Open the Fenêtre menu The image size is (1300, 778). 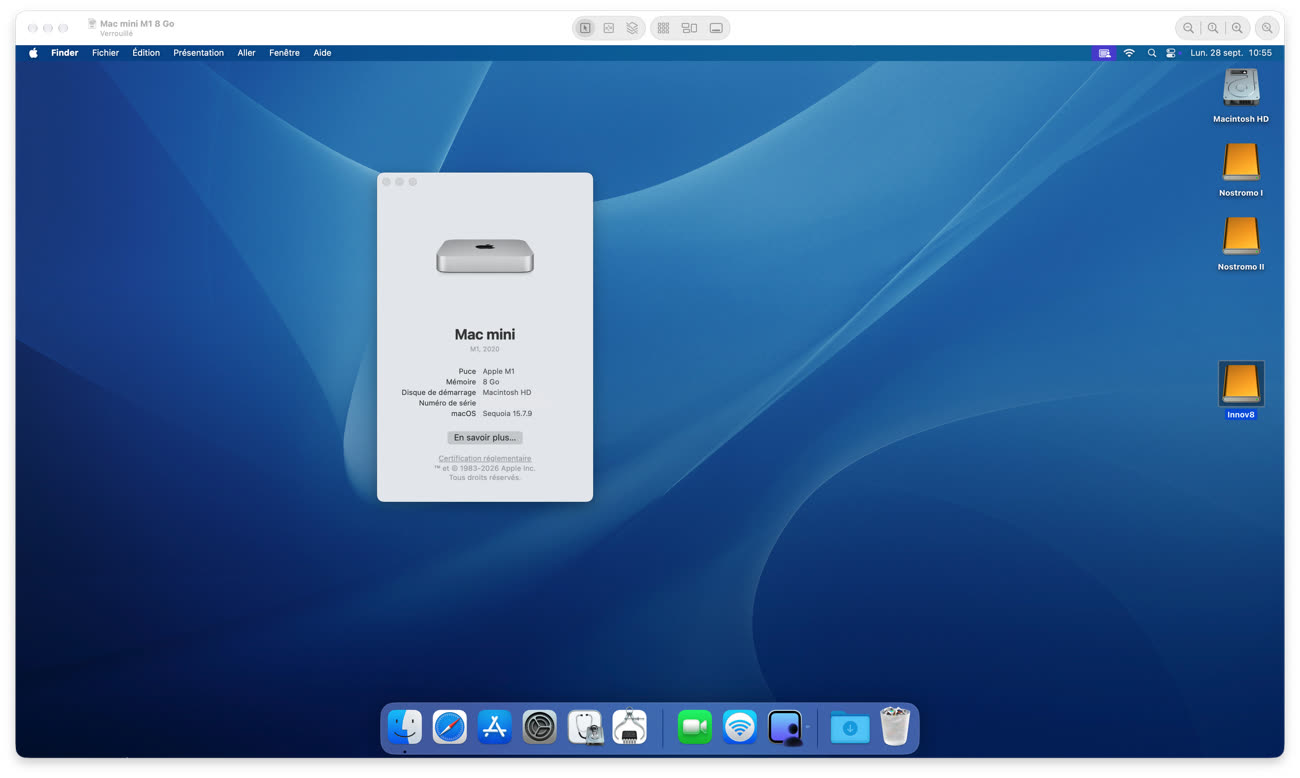coord(284,53)
